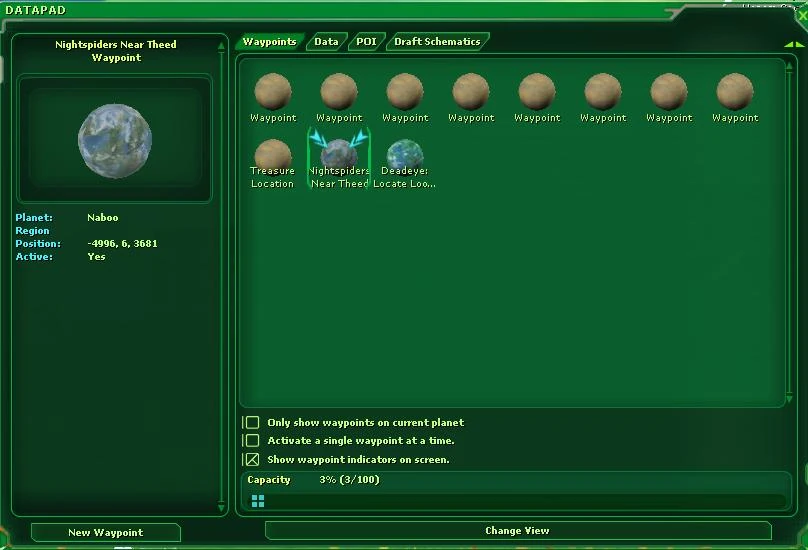Click the Change View button
Image resolution: width=808 pixels, height=550 pixels.
pyautogui.click(x=518, y=530)
